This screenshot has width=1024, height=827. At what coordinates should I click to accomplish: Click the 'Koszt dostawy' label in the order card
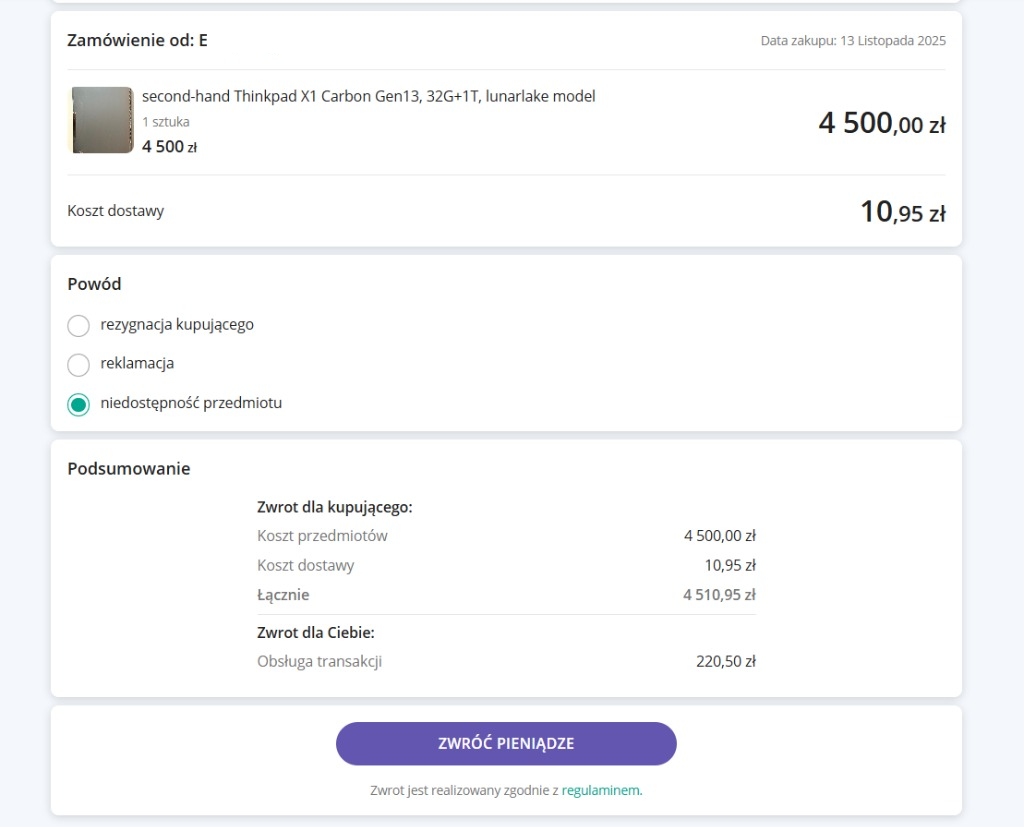pyautogui.click(x=115, y=211)
